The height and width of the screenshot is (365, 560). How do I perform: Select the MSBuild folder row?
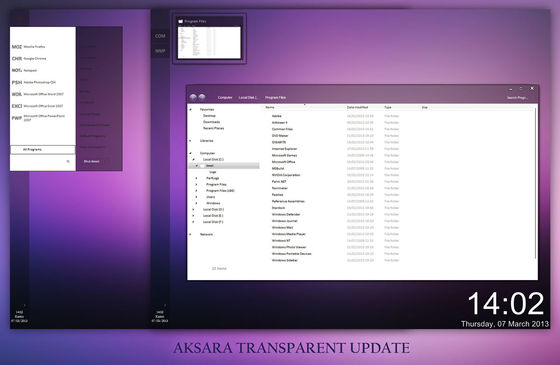(278, 169)
